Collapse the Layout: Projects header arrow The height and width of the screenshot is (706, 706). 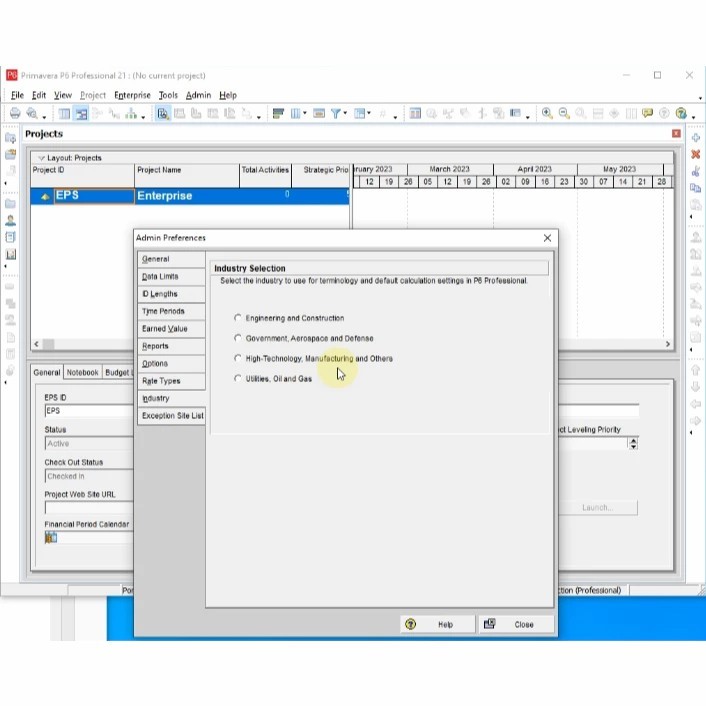coord(41,158)
